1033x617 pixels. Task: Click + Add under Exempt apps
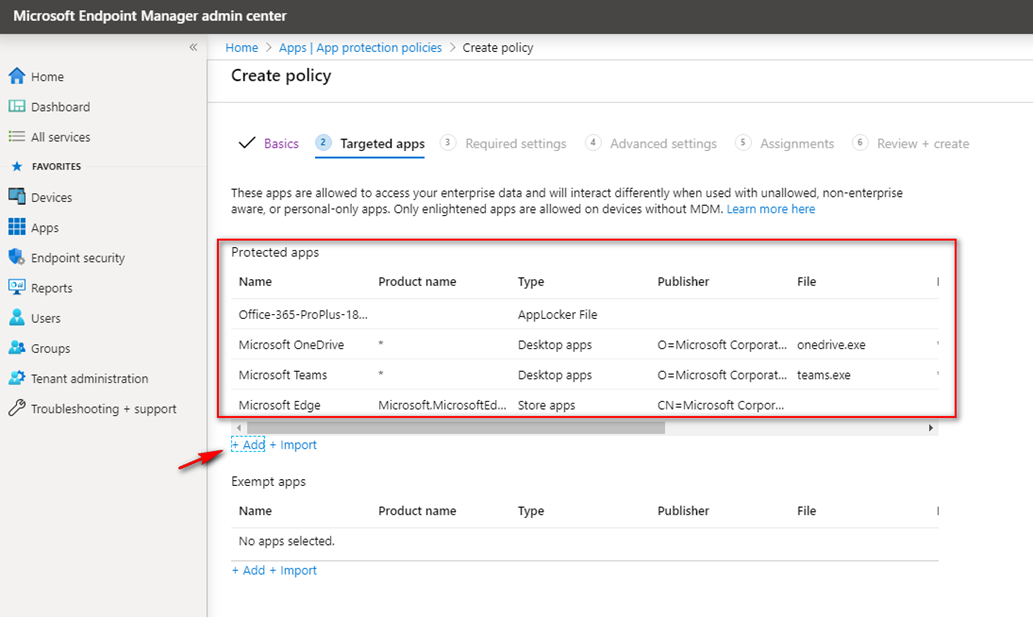pos(248,570)
